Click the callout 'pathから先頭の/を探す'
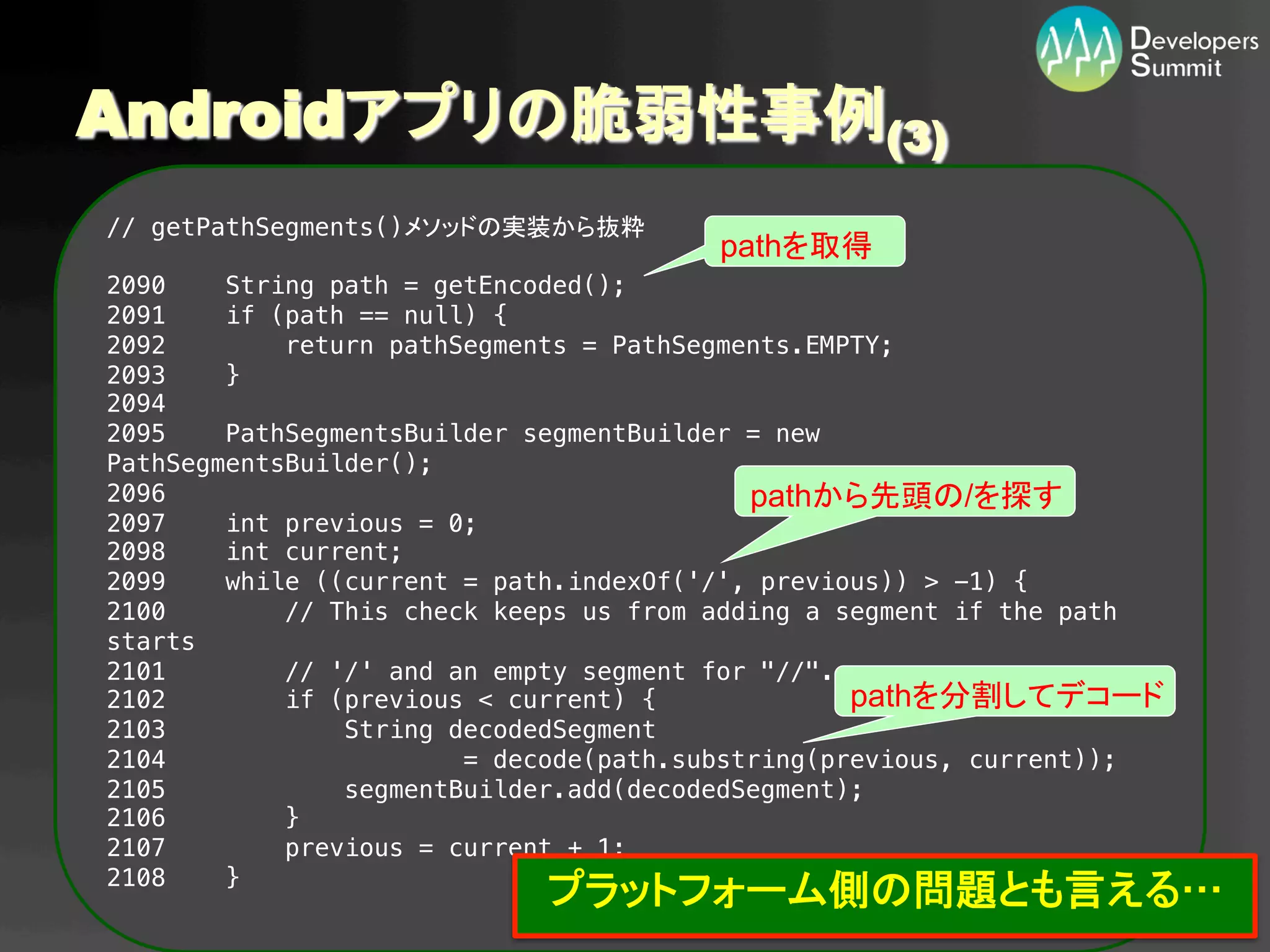 coord(905,491)
